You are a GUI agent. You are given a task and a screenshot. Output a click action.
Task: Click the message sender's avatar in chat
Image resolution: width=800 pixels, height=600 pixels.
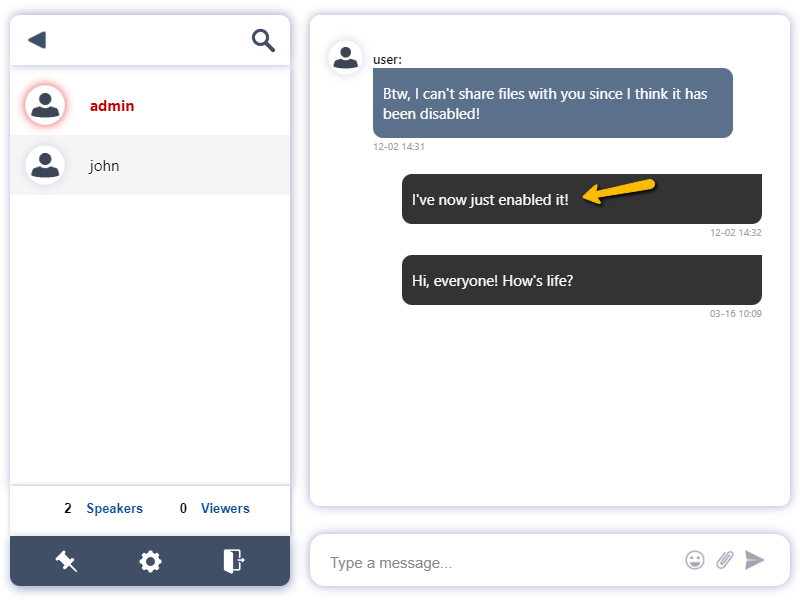click(346, 57)
